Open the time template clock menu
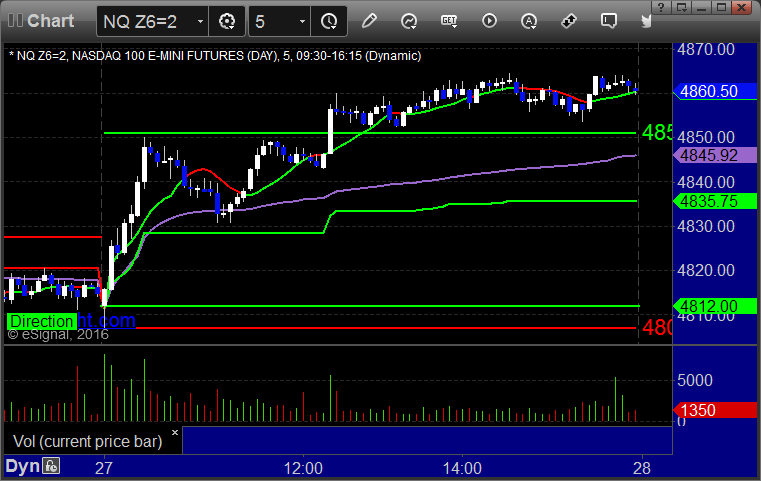 click(x=329, y=21)
